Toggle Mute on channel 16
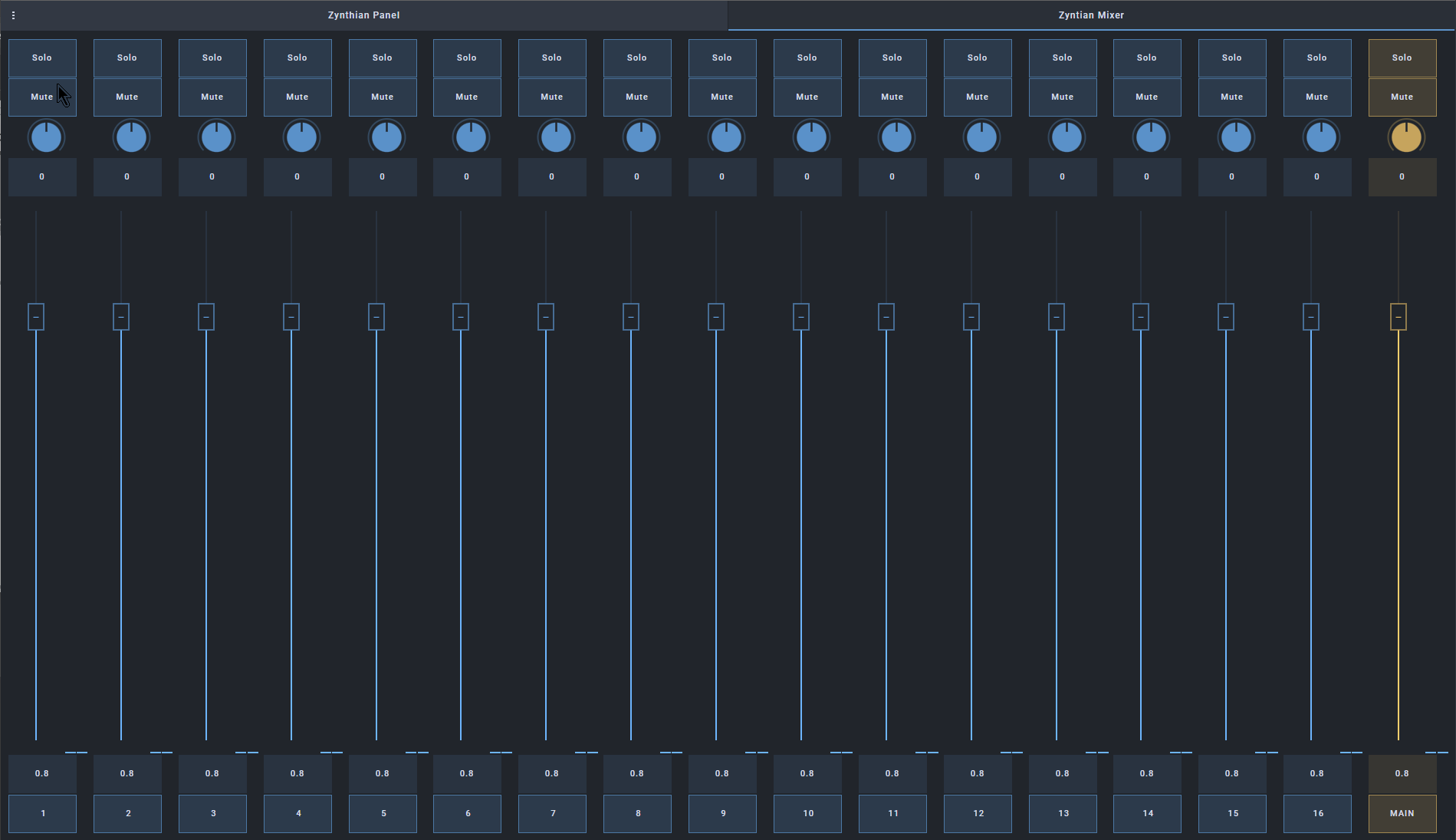 [1317, 97]
